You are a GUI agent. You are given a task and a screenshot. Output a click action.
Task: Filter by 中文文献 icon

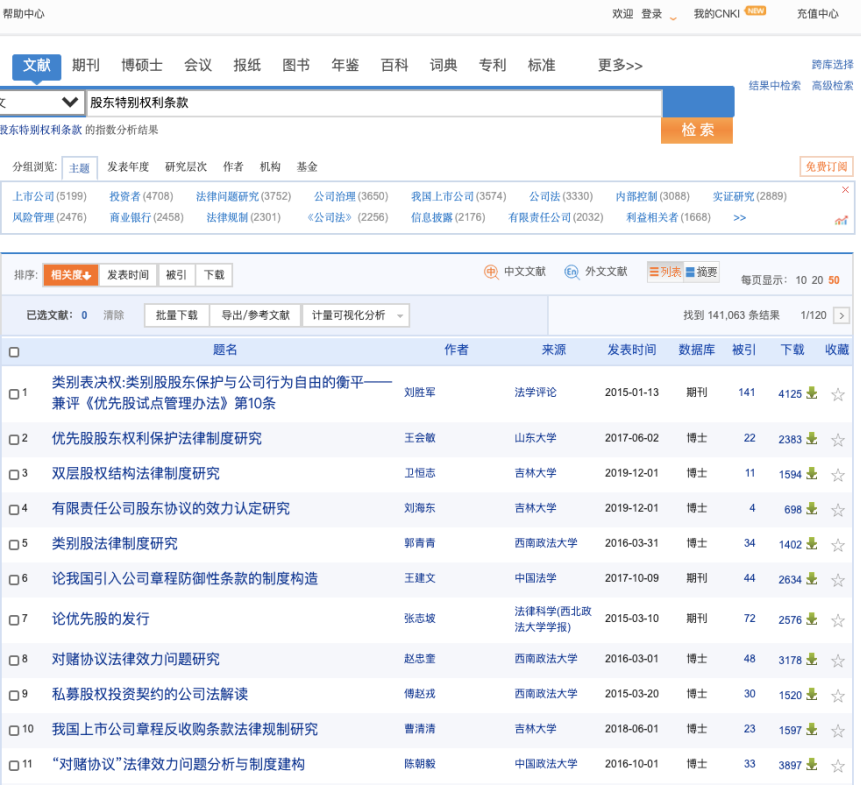[491, 272]
